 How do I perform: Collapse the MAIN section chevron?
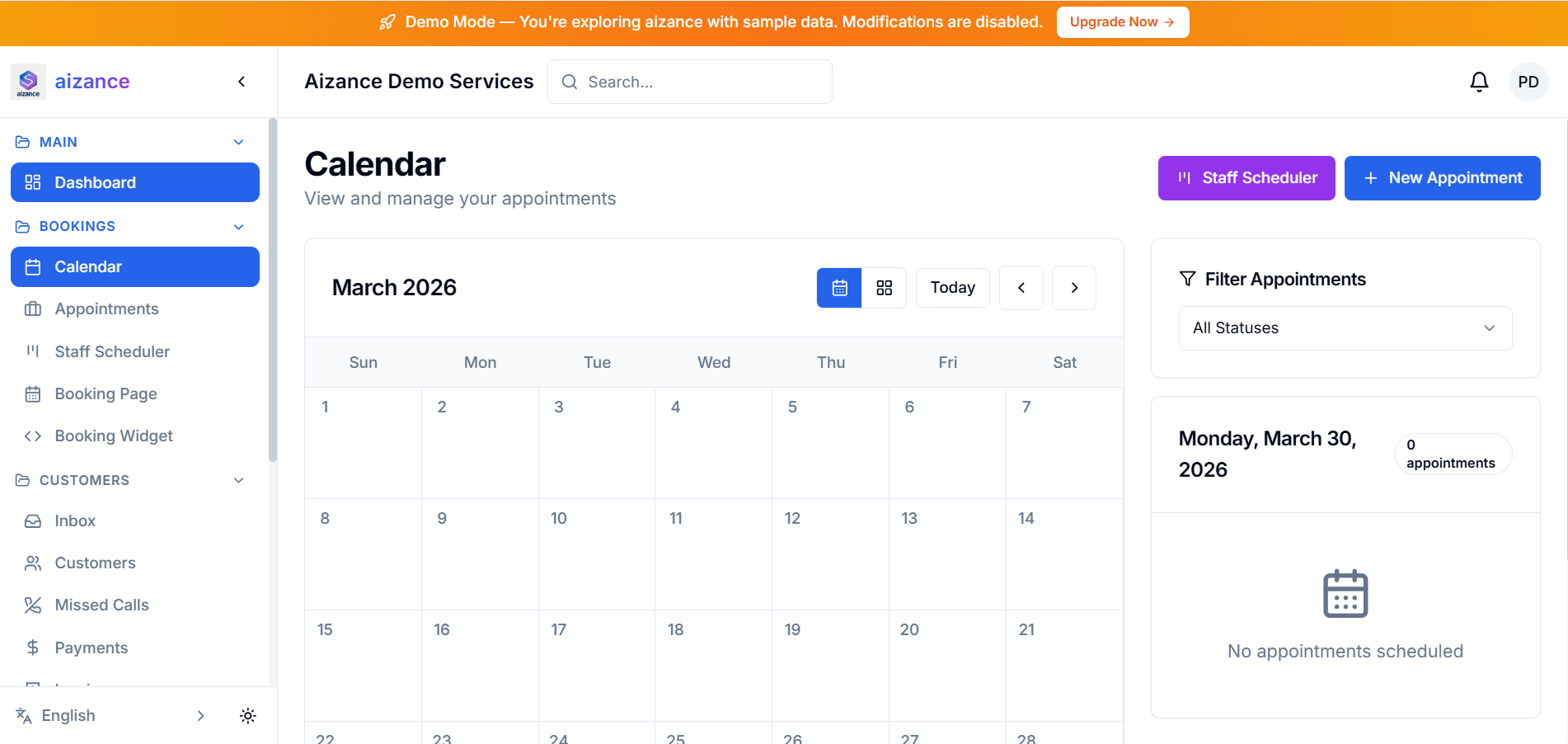(239, 142)
